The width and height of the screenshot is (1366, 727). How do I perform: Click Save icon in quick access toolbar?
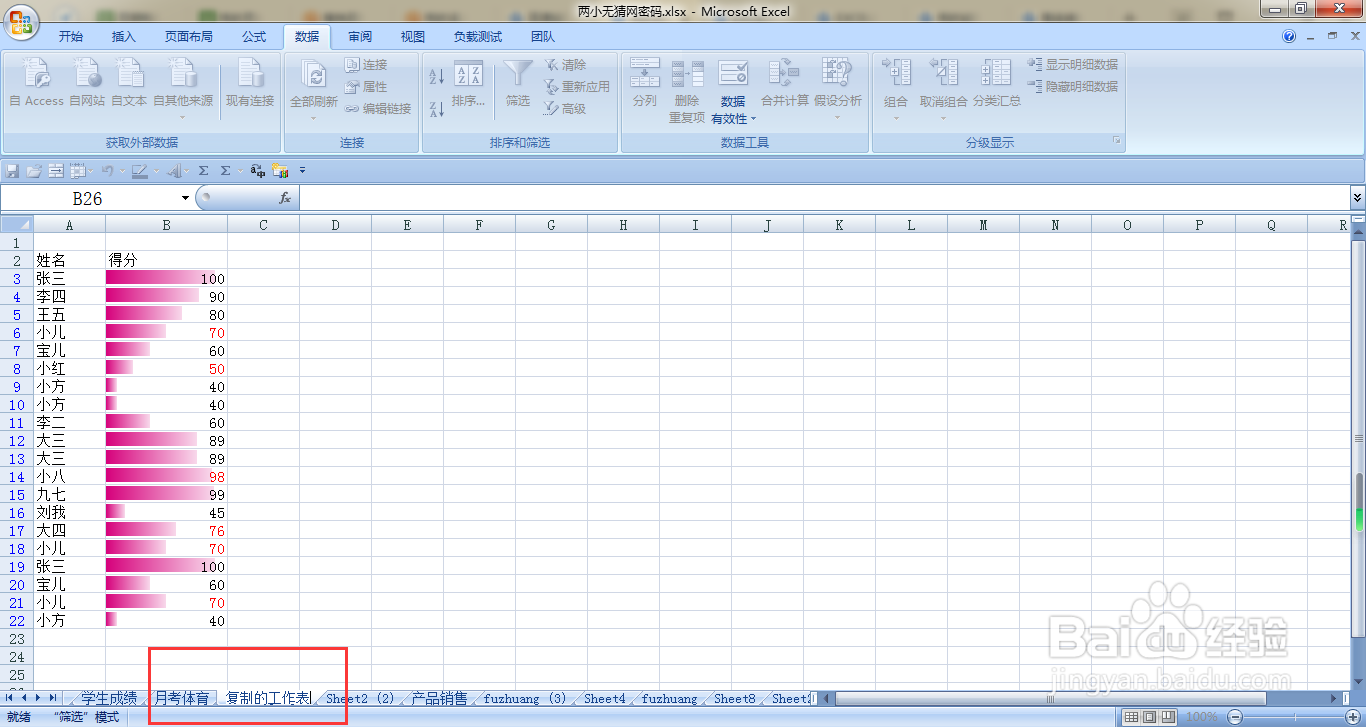point(13,171)
